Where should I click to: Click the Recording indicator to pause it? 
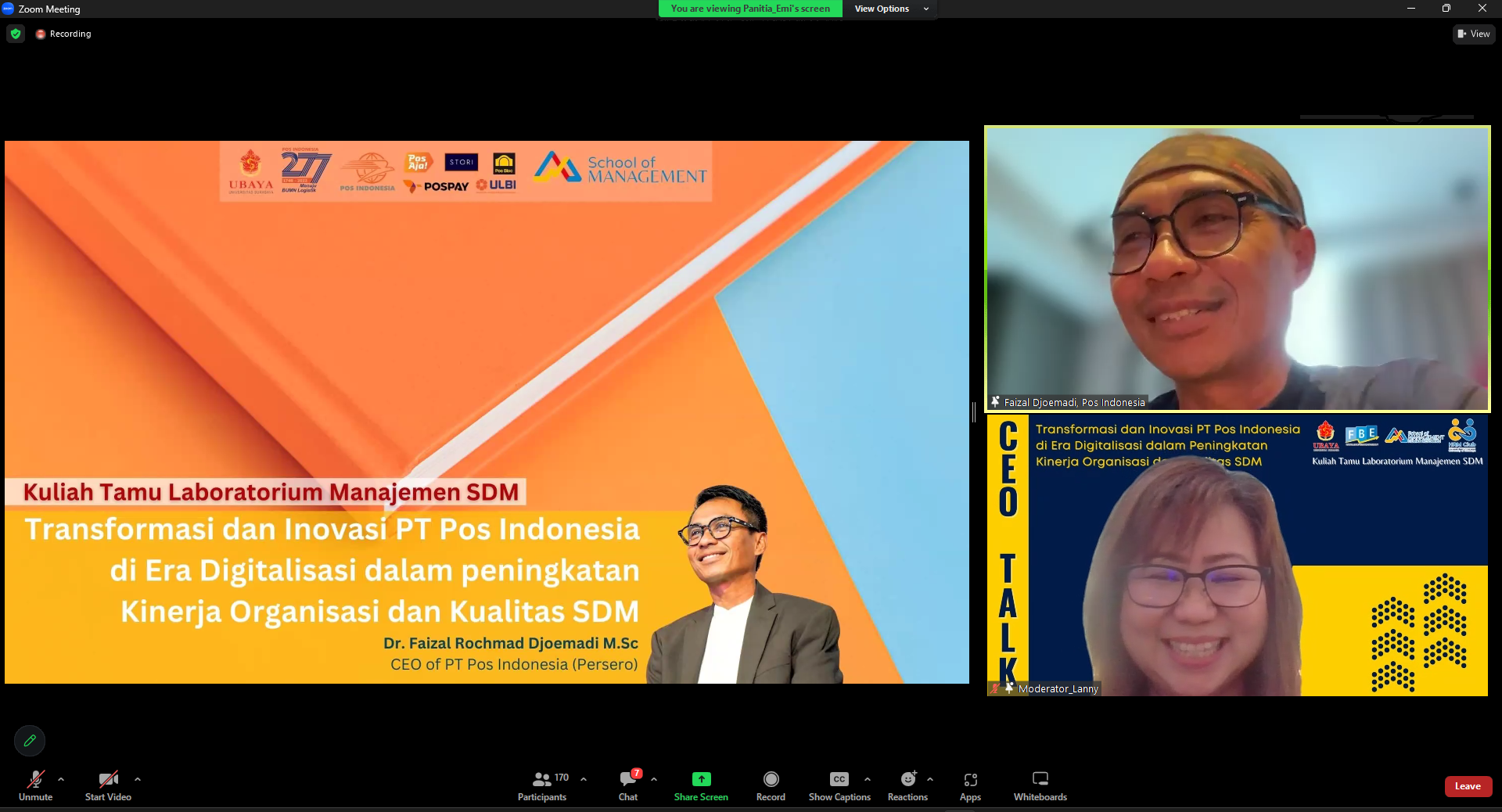[41, 34]
